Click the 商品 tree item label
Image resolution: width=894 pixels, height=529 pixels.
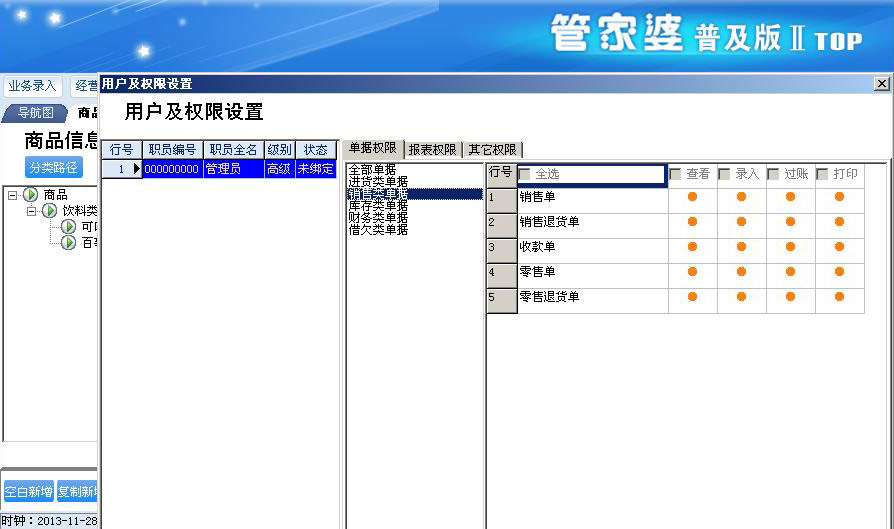pyautogui.click(x=55, y=195)
